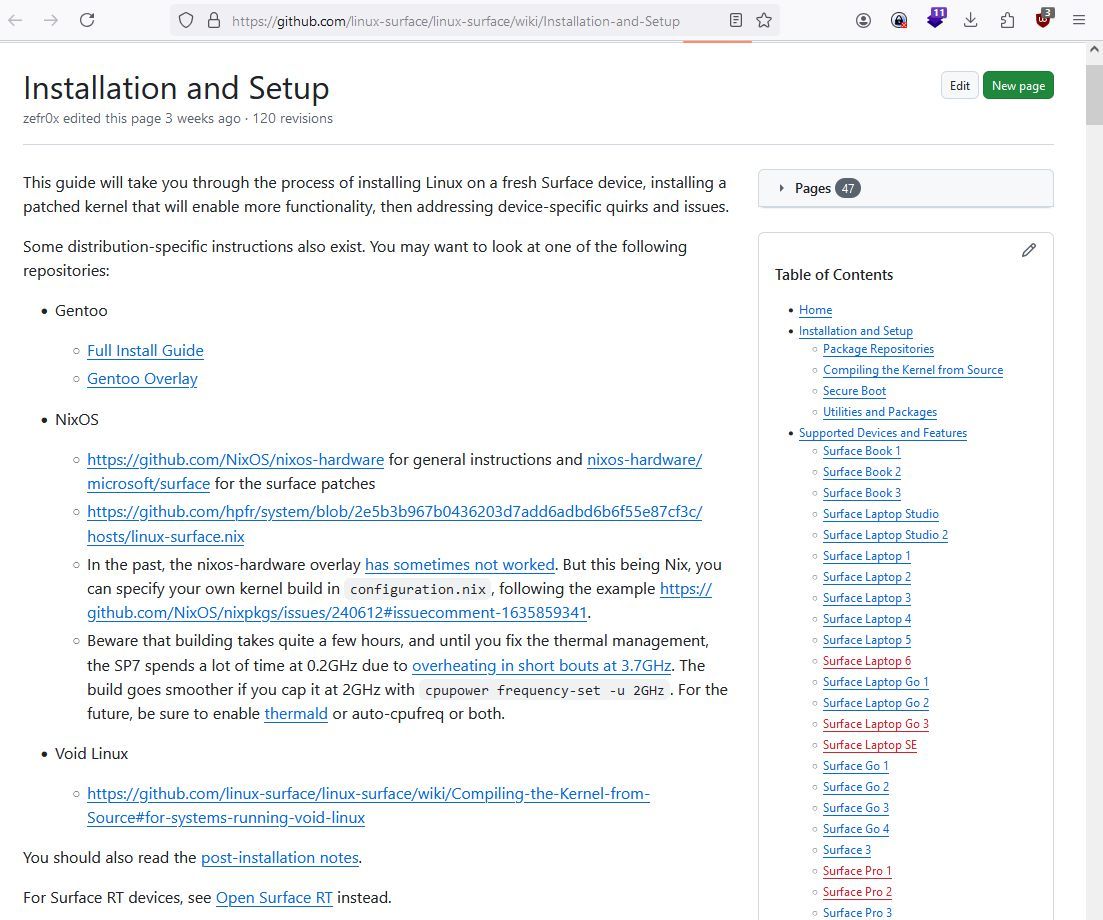Open the thermald link
Image resolution: width=1103 pixels, height=920 pixels.
coord(296,714)
